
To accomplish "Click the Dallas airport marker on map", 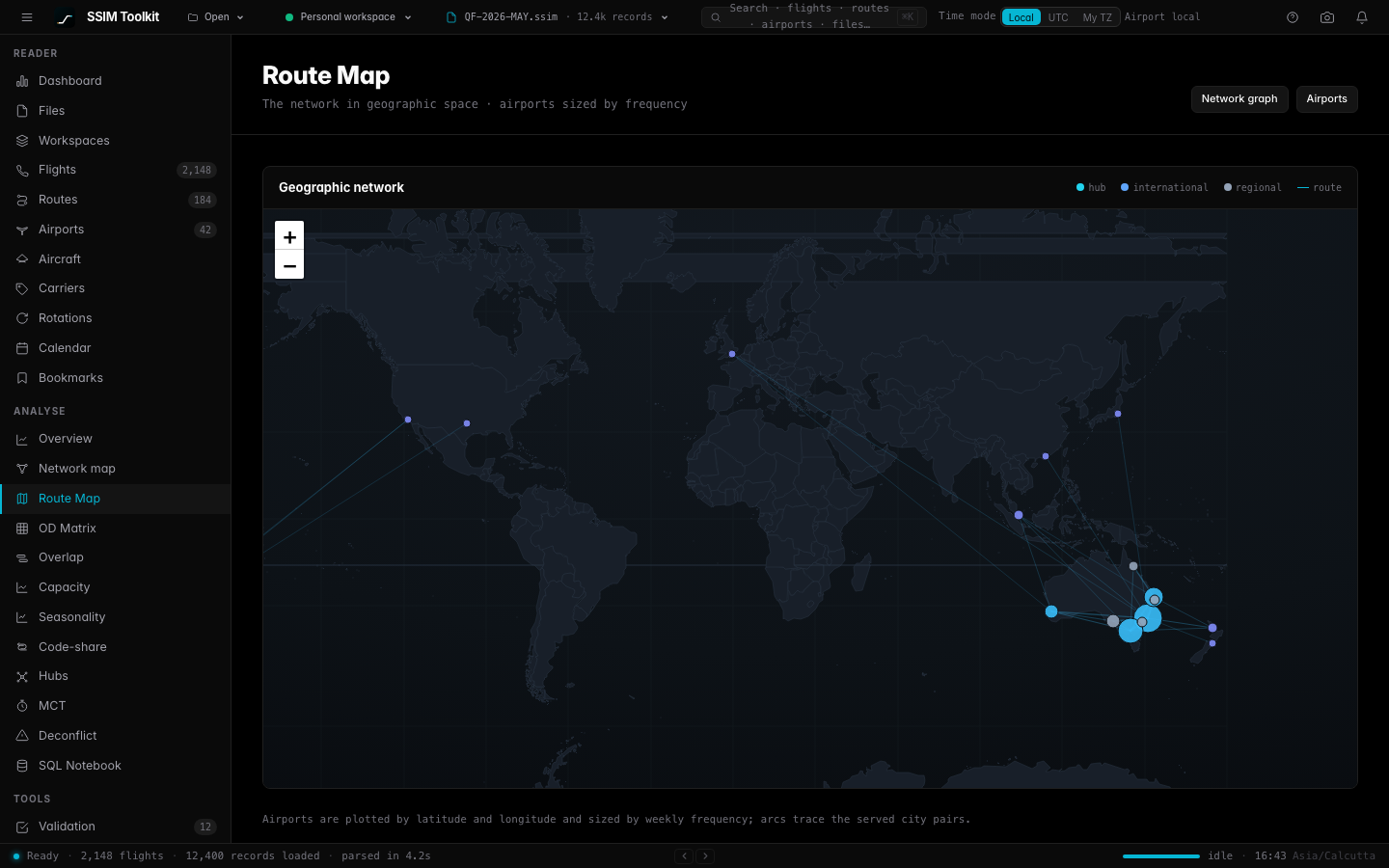I will 467,423.
